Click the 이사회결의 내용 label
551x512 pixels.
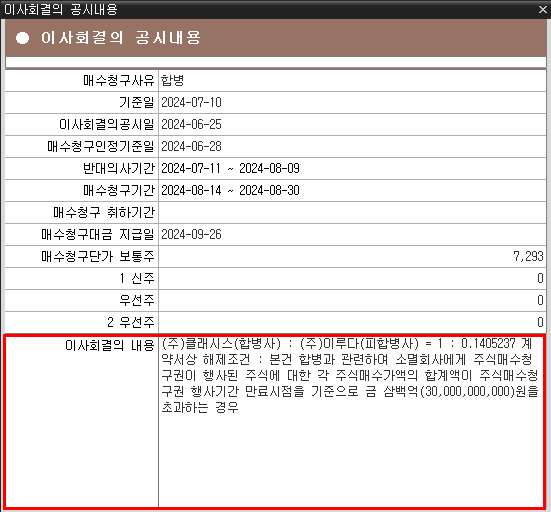click(110, 345)
